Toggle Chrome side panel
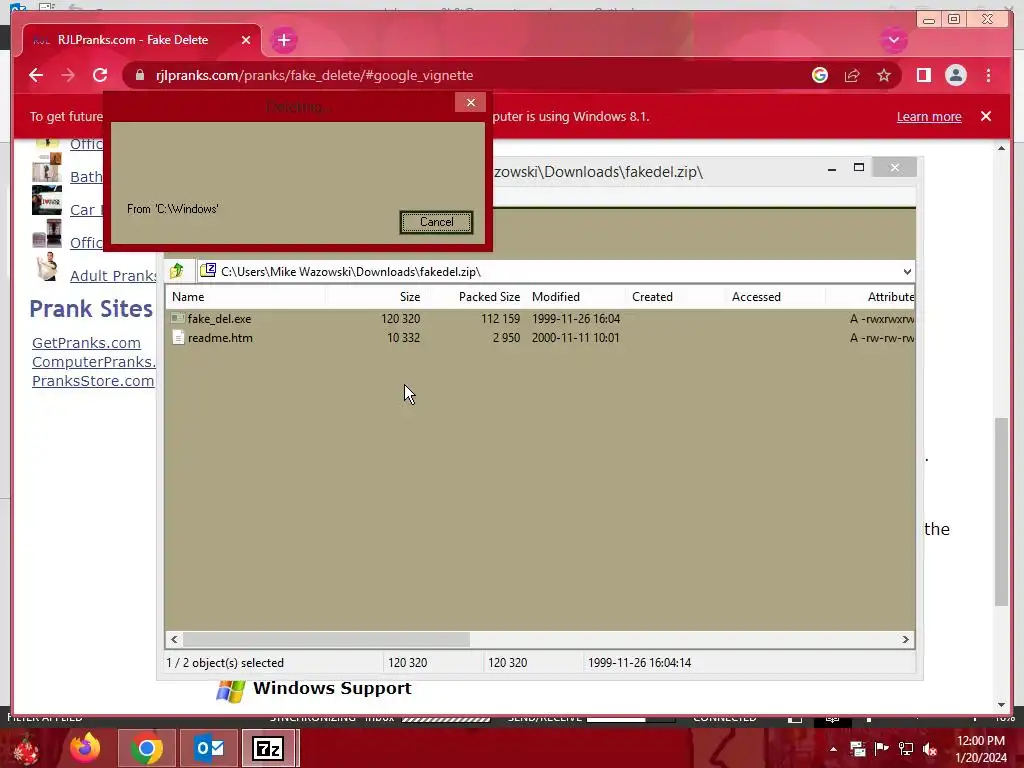 923,75
